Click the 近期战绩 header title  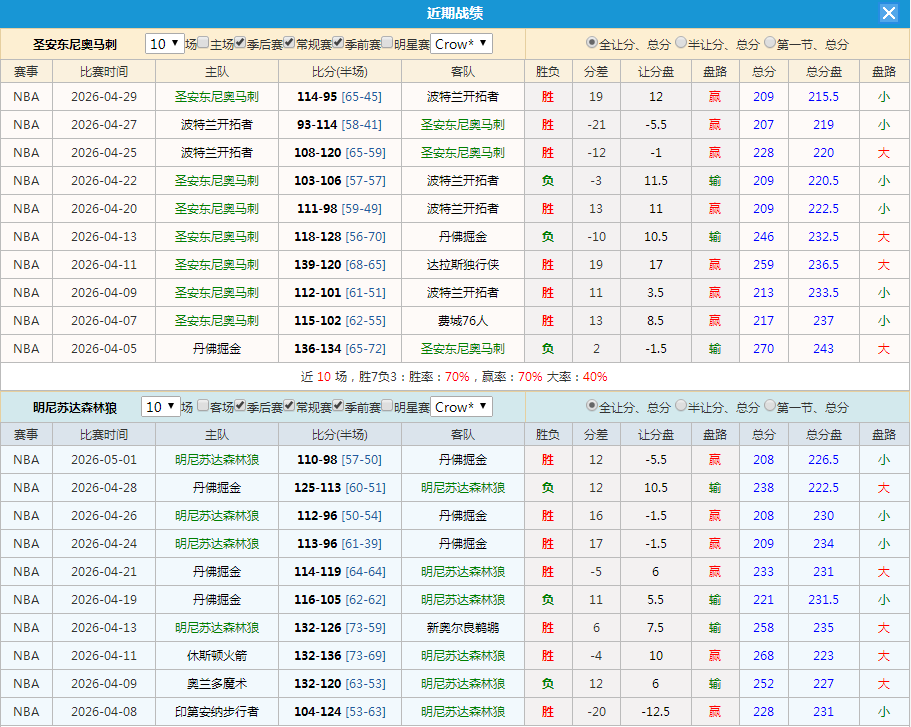tap(455, 13)
